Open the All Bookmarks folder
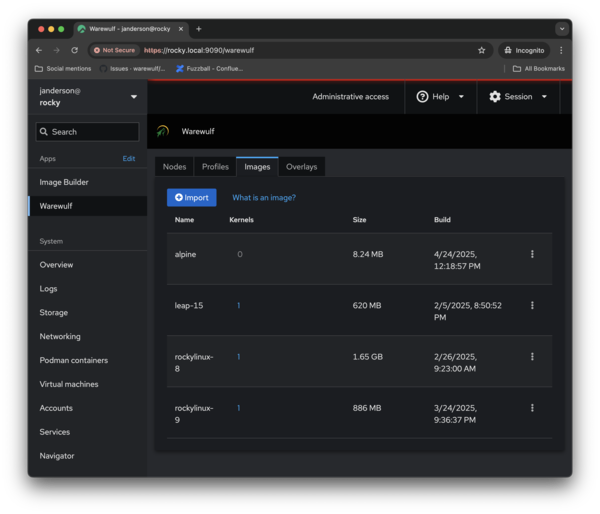 (539, 69)
